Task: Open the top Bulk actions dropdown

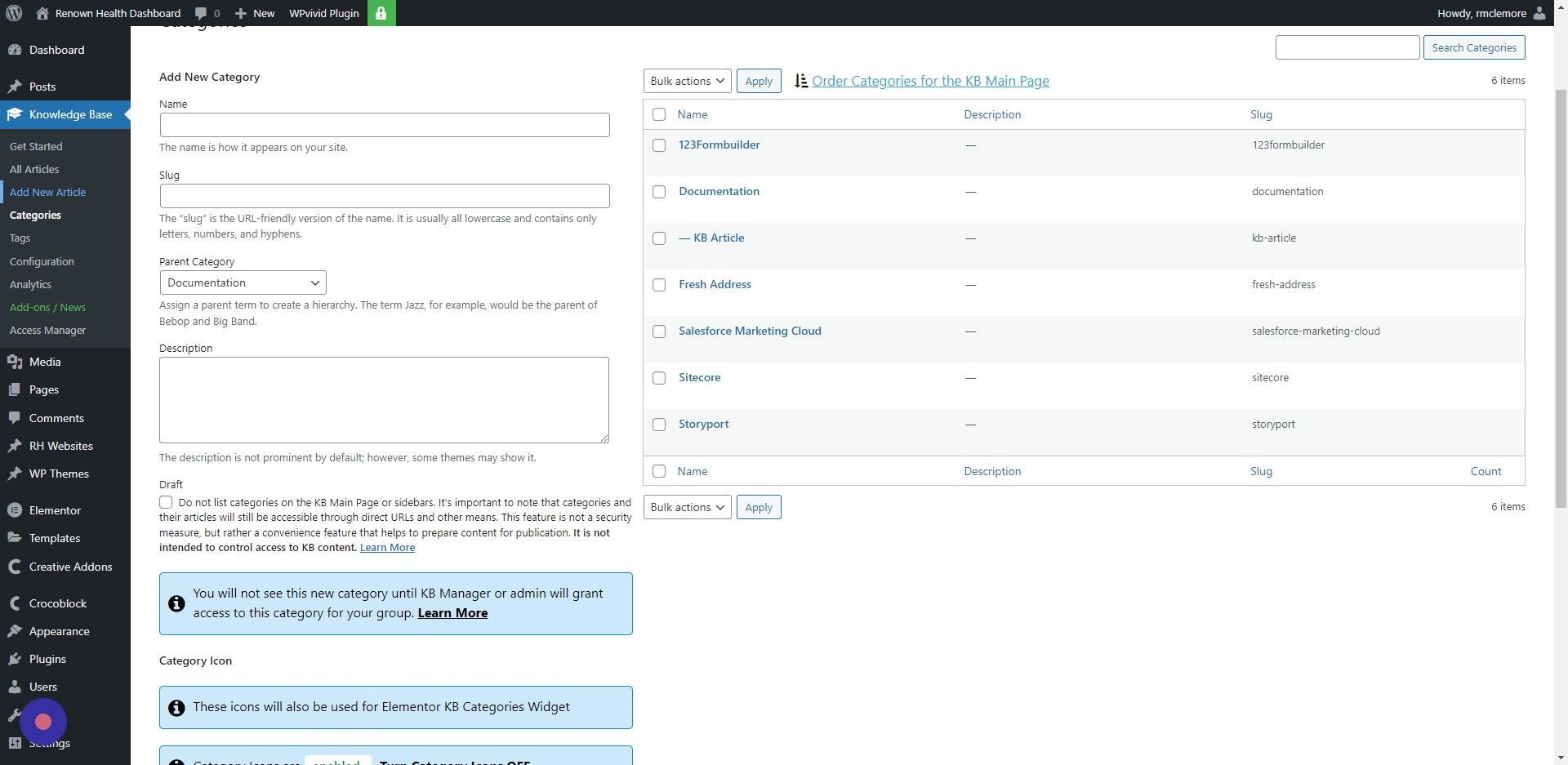Action: click(x=688, y=81)
